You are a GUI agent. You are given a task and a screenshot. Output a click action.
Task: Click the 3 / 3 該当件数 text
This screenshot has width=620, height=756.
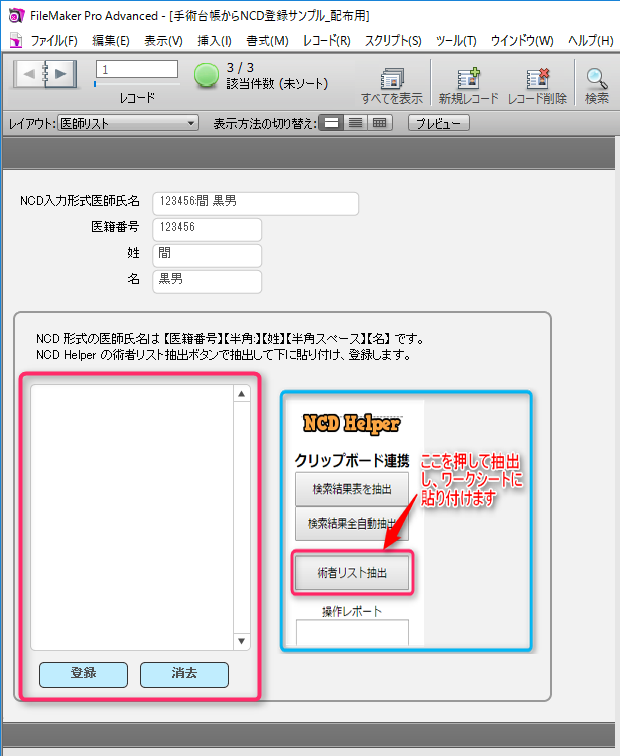277,76
